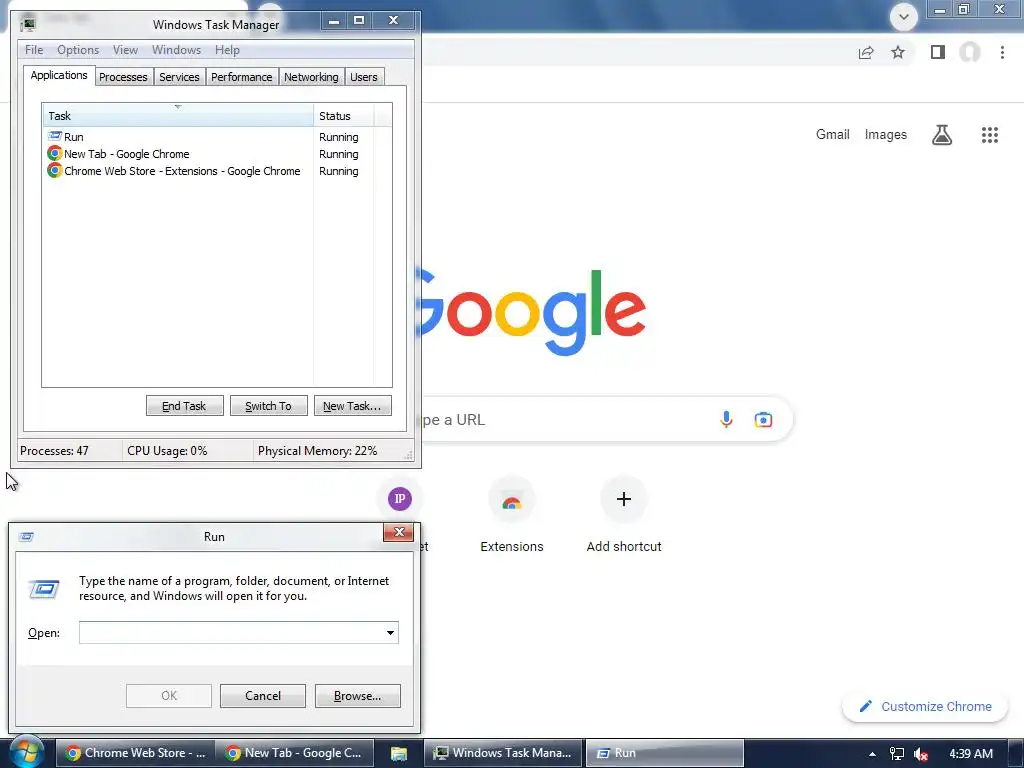The width and height of the screenshot is (1024, 768).
Task: Switch to the Performance tab
Action: point(242,77)
